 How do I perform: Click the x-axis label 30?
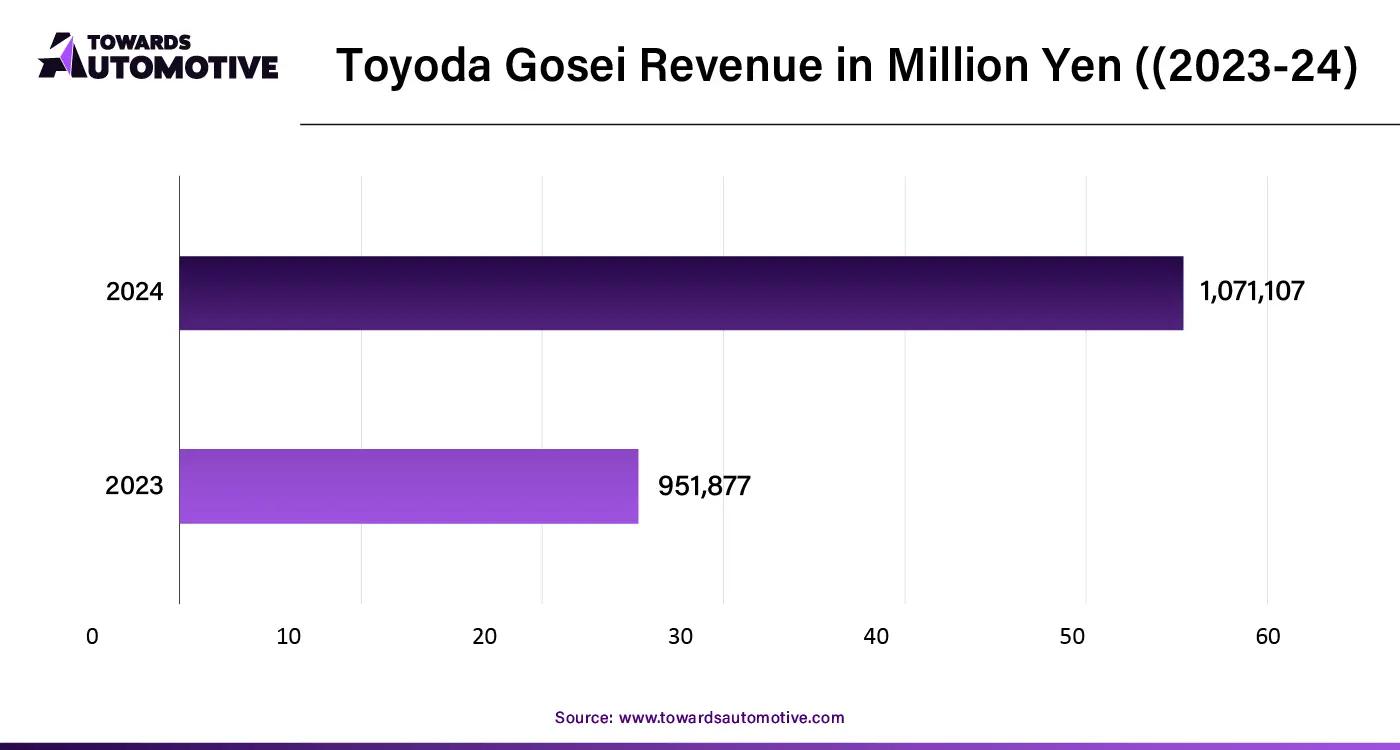(x=680, y=636)
